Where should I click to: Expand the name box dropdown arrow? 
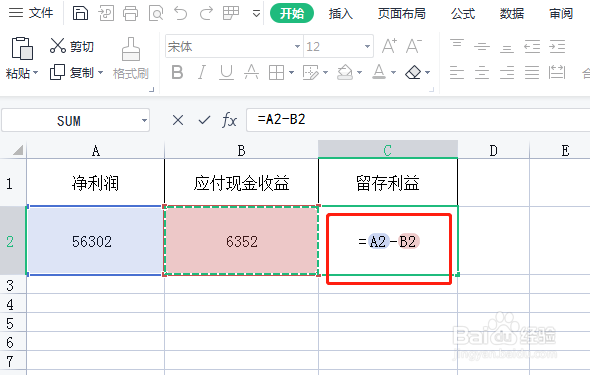[144, 121]
